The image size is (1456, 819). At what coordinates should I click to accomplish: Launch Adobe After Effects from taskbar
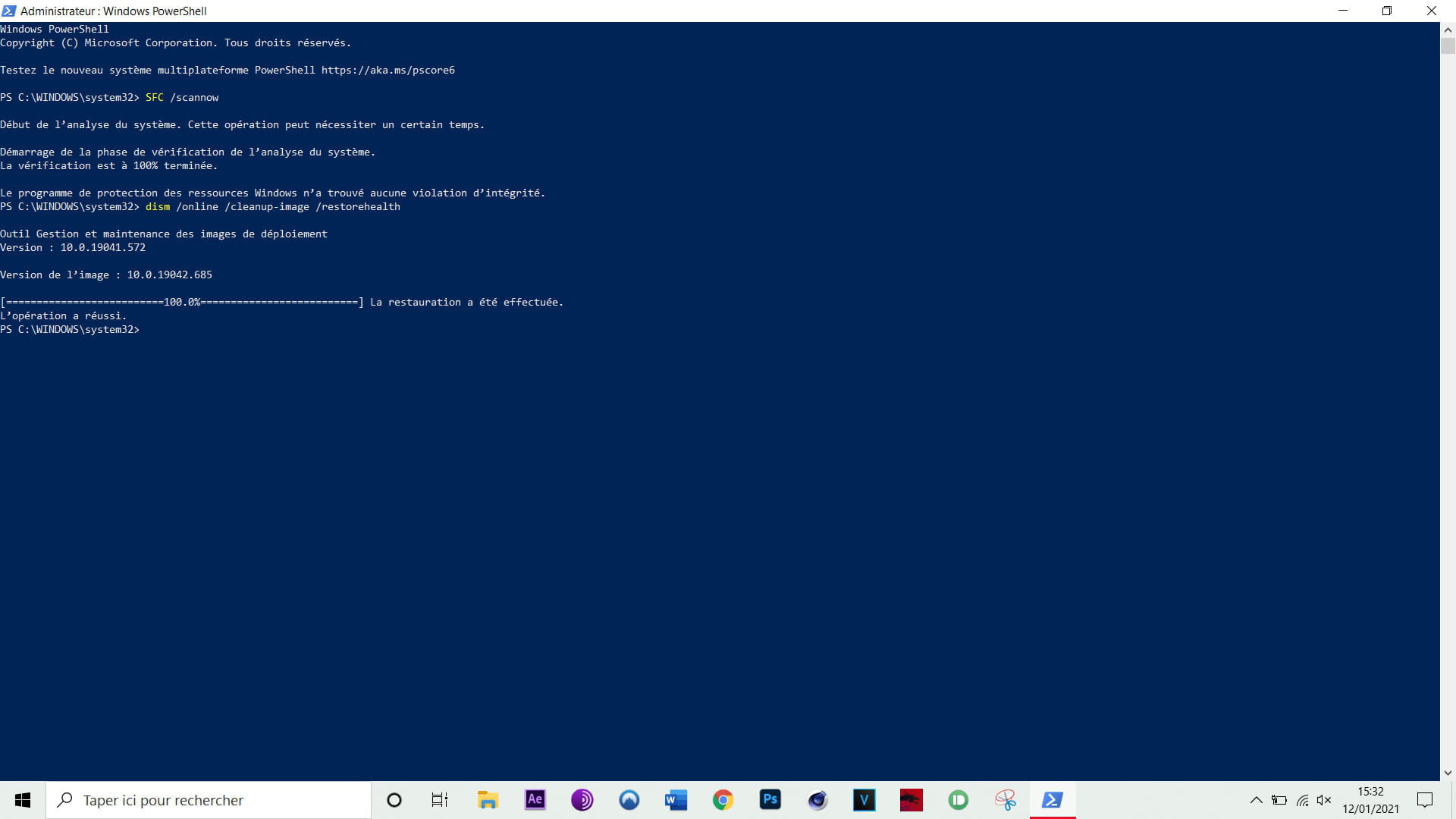[x=535, y=800]
